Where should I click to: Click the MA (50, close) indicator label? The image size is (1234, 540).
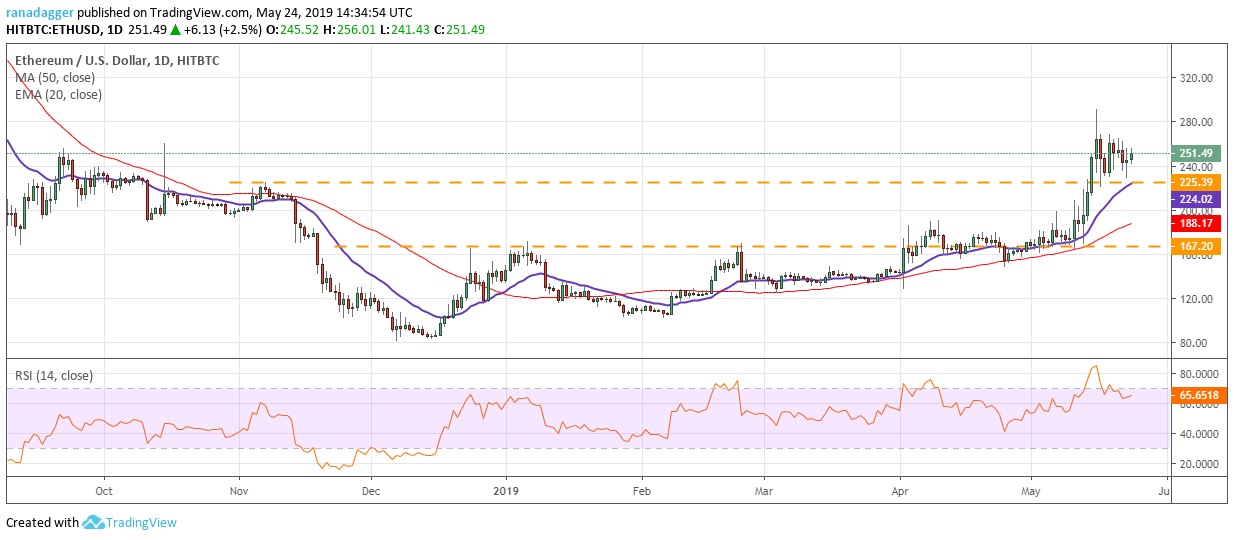(x=57, y=78)
